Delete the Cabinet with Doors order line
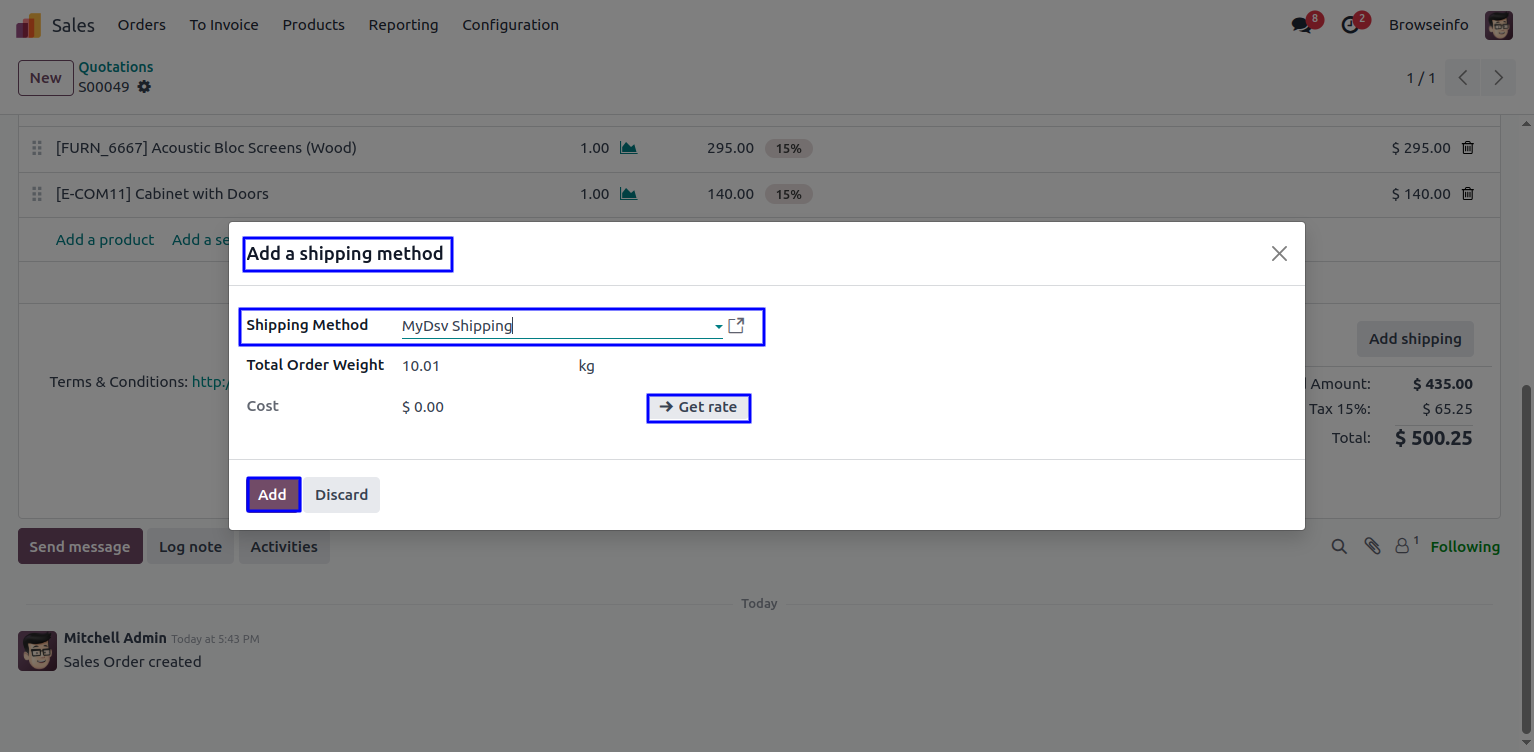The height and width of the screenshot is (752, 1534). tap(1468, 194)
